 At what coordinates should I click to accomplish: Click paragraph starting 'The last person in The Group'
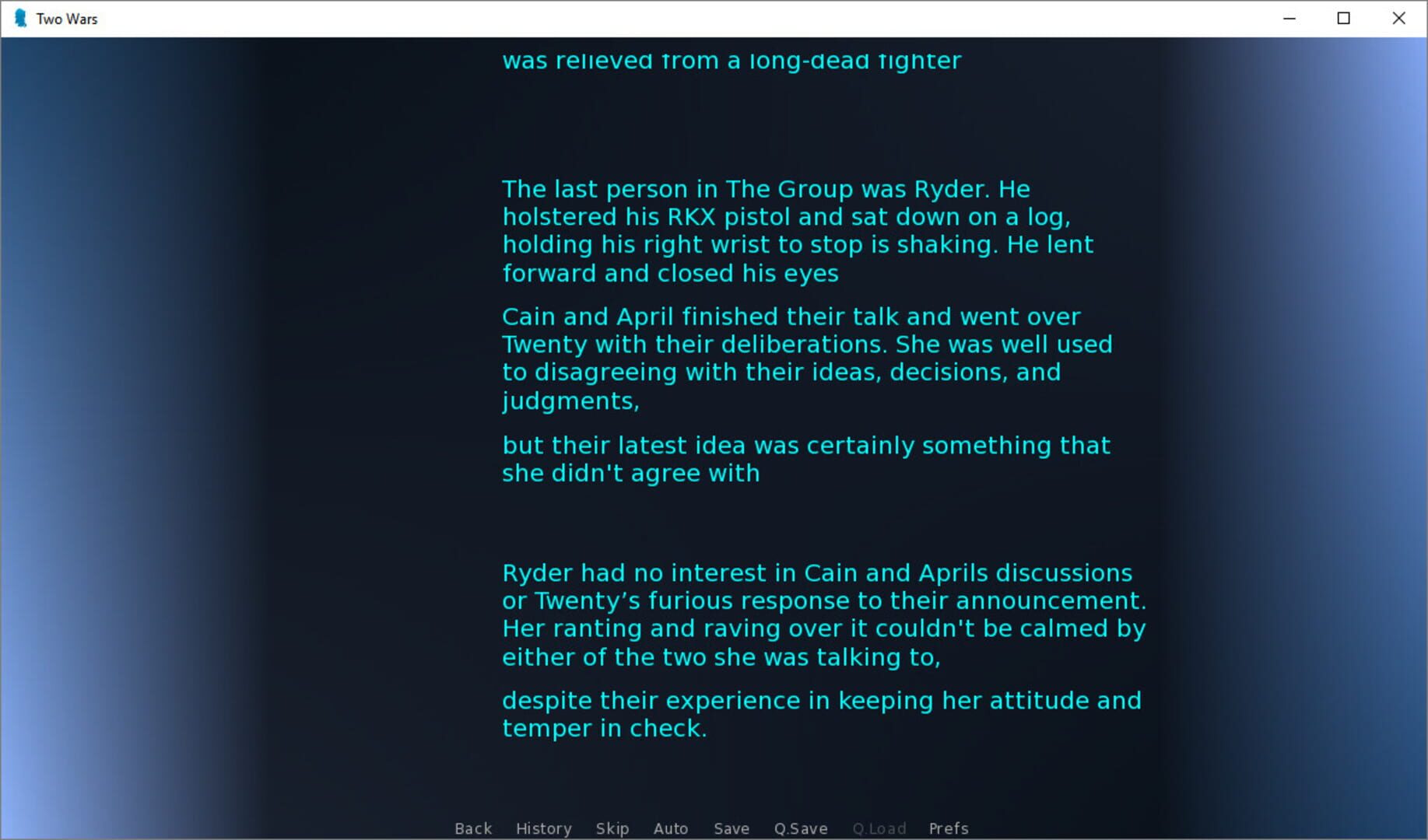tap(797, 231)
